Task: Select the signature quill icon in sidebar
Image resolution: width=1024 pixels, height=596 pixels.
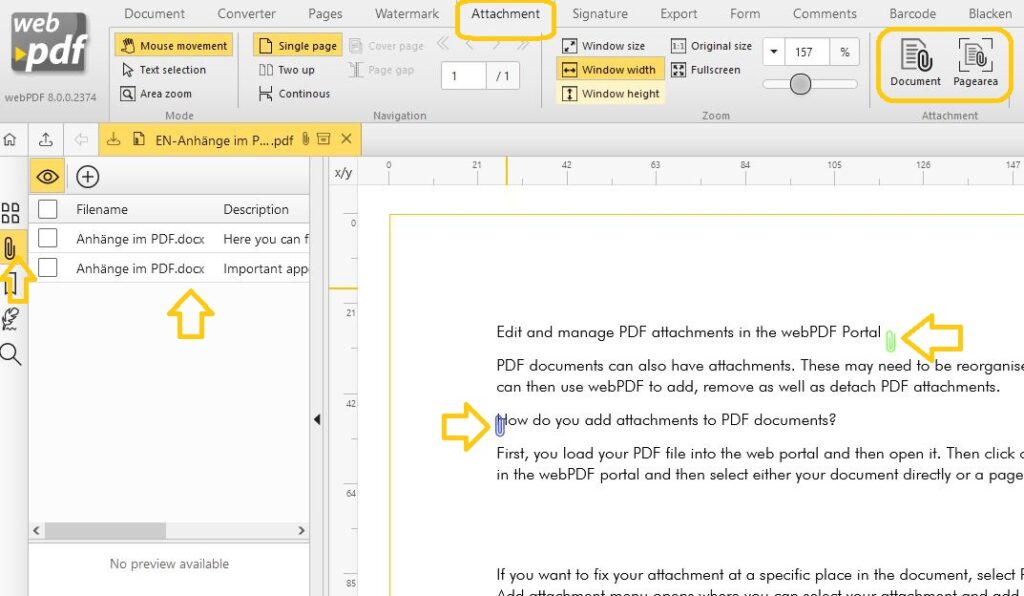Action: coord(11,318)
